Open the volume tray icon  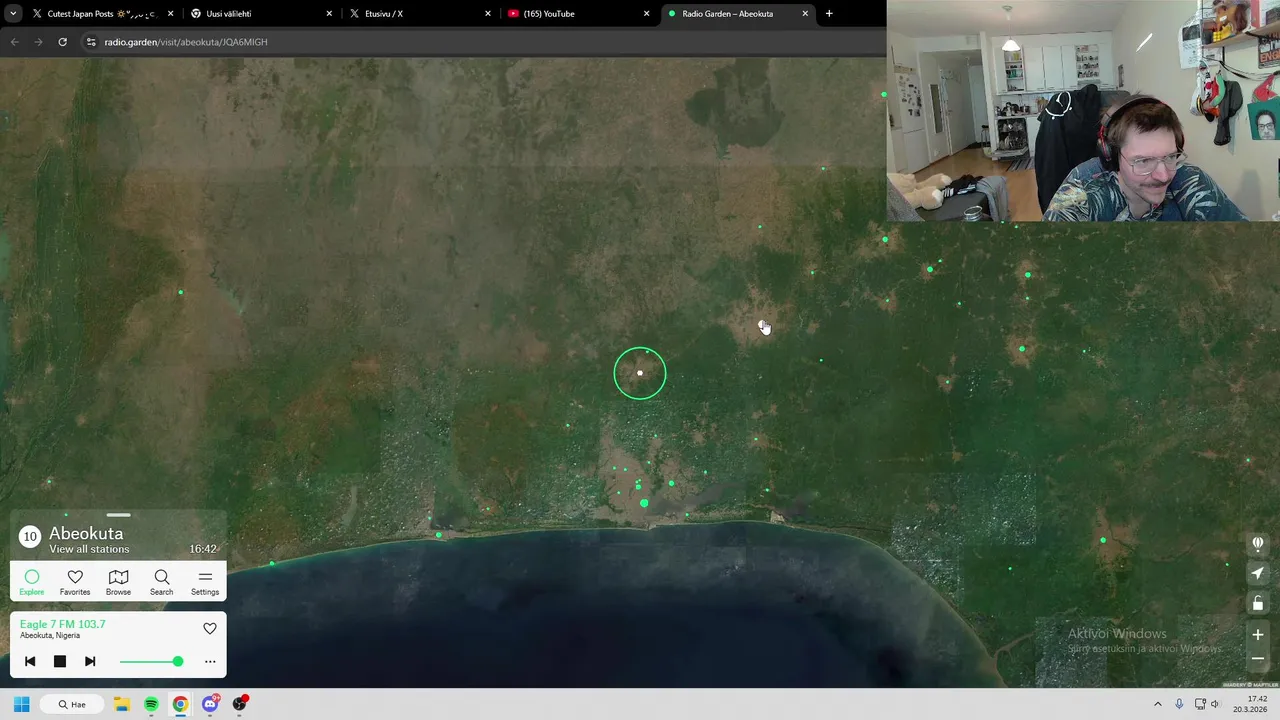pos(1216,704)
